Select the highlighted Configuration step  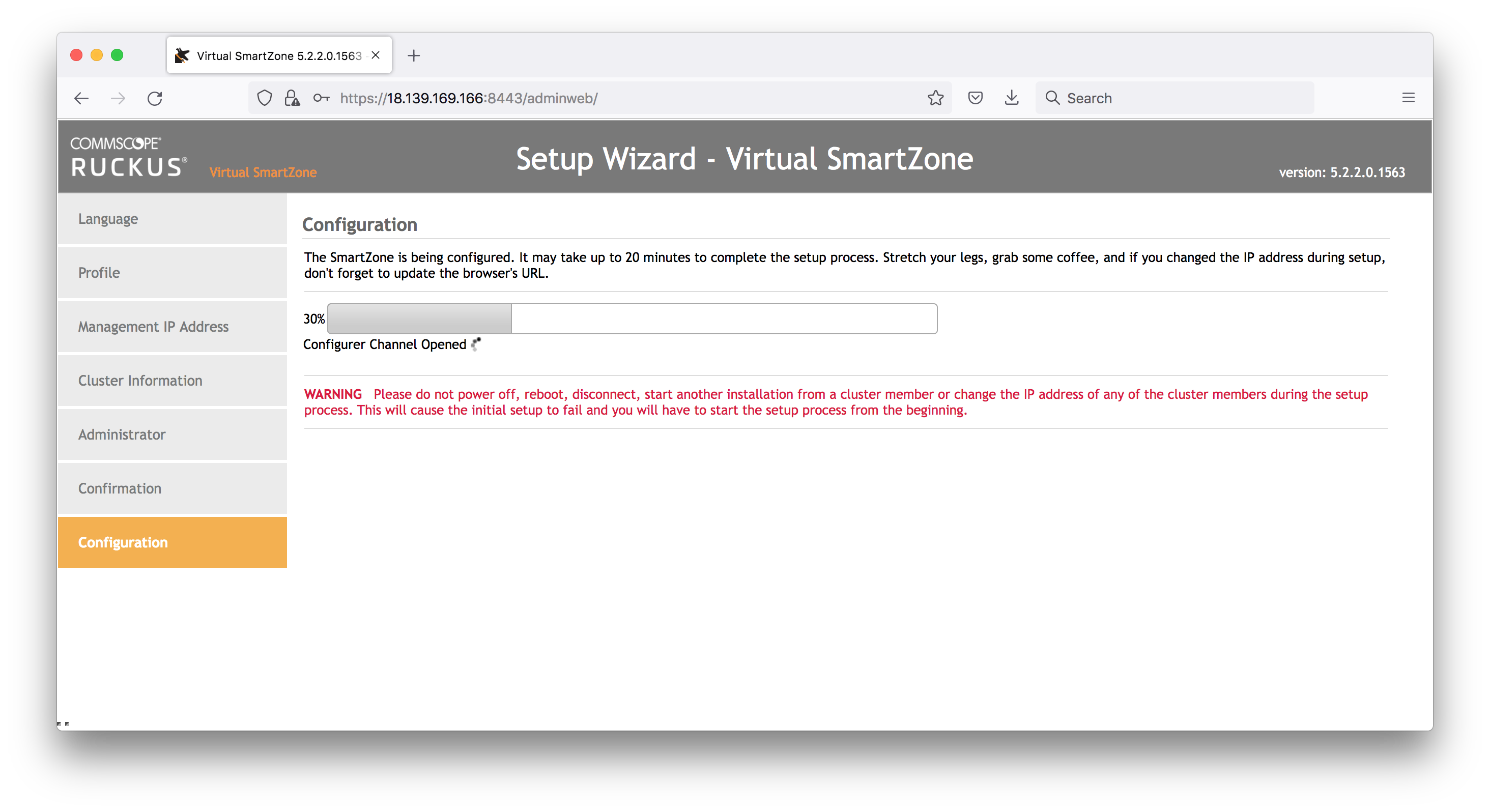click(173, 542)
